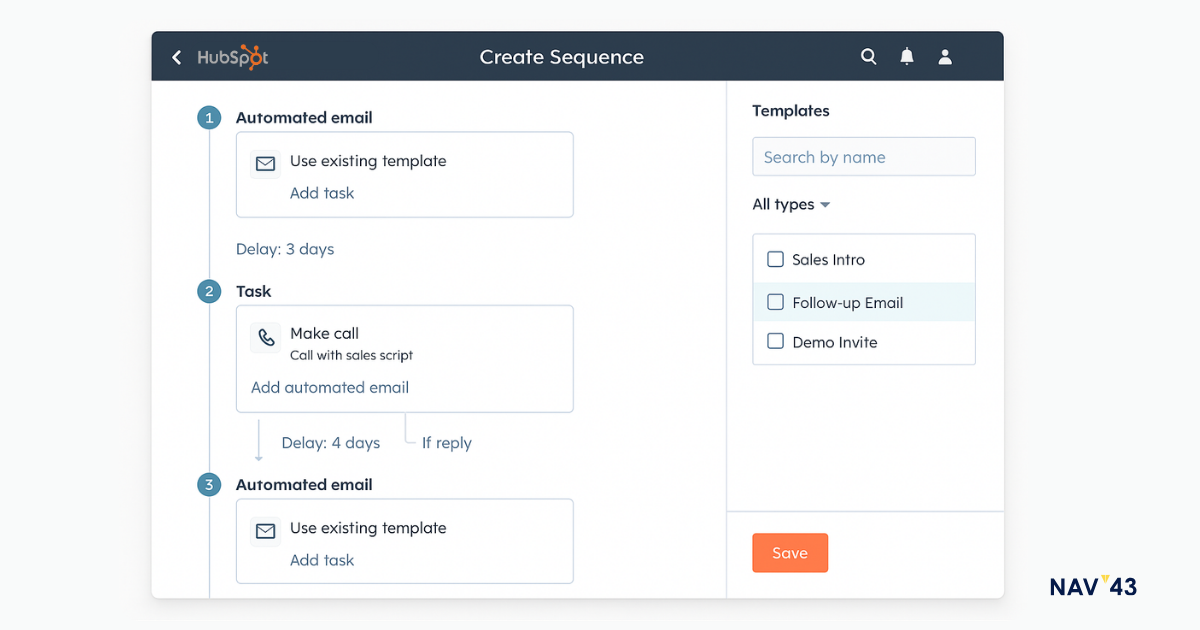Check the Sales Intro template checkbox
Viewport: 1200px width, 630px height.
tap(775, 259)
